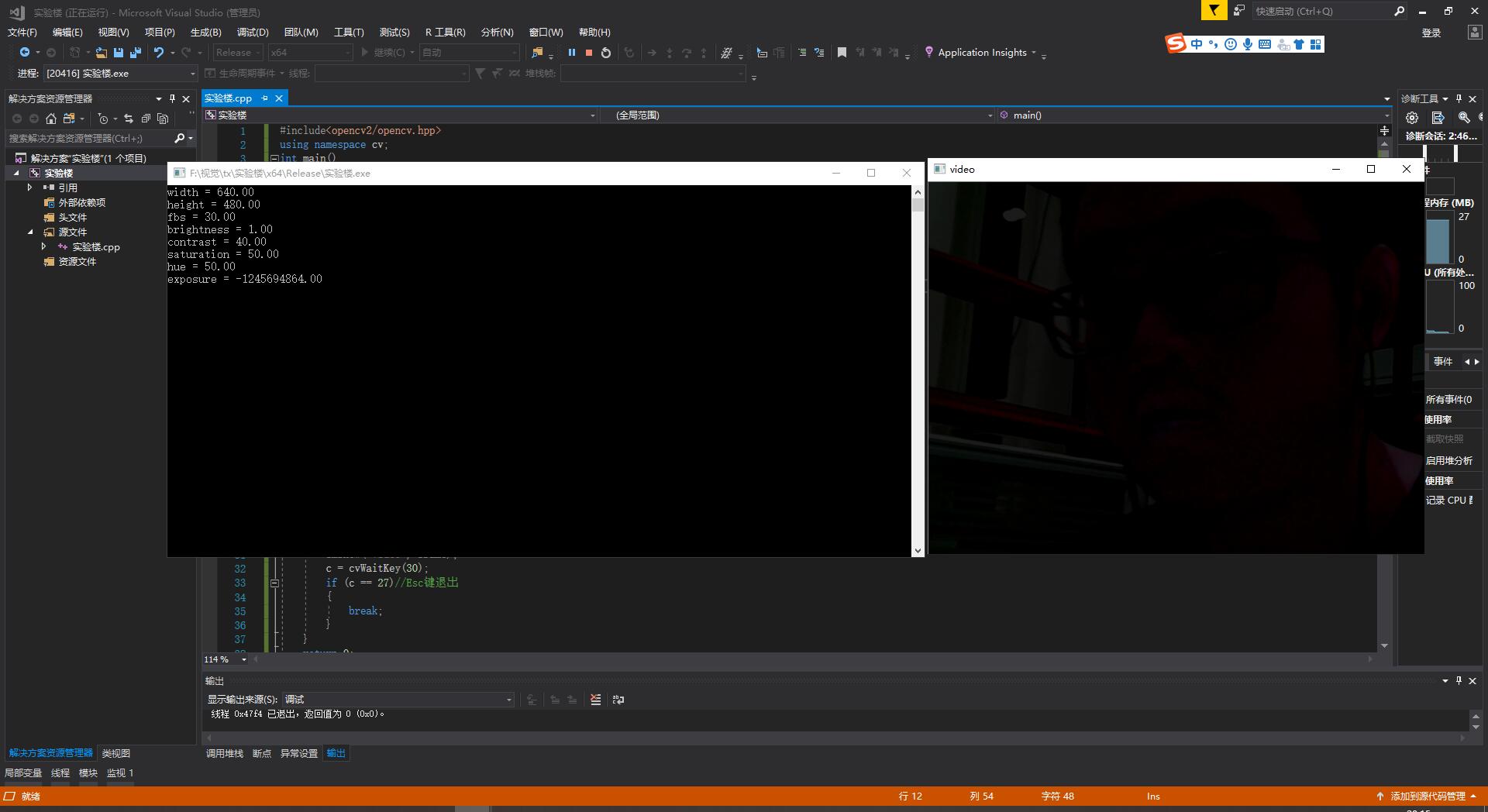This screenshot has height=812, width=1488.
Task: Undo the last edit via toolbar
Action: click(x=159, y=53)
